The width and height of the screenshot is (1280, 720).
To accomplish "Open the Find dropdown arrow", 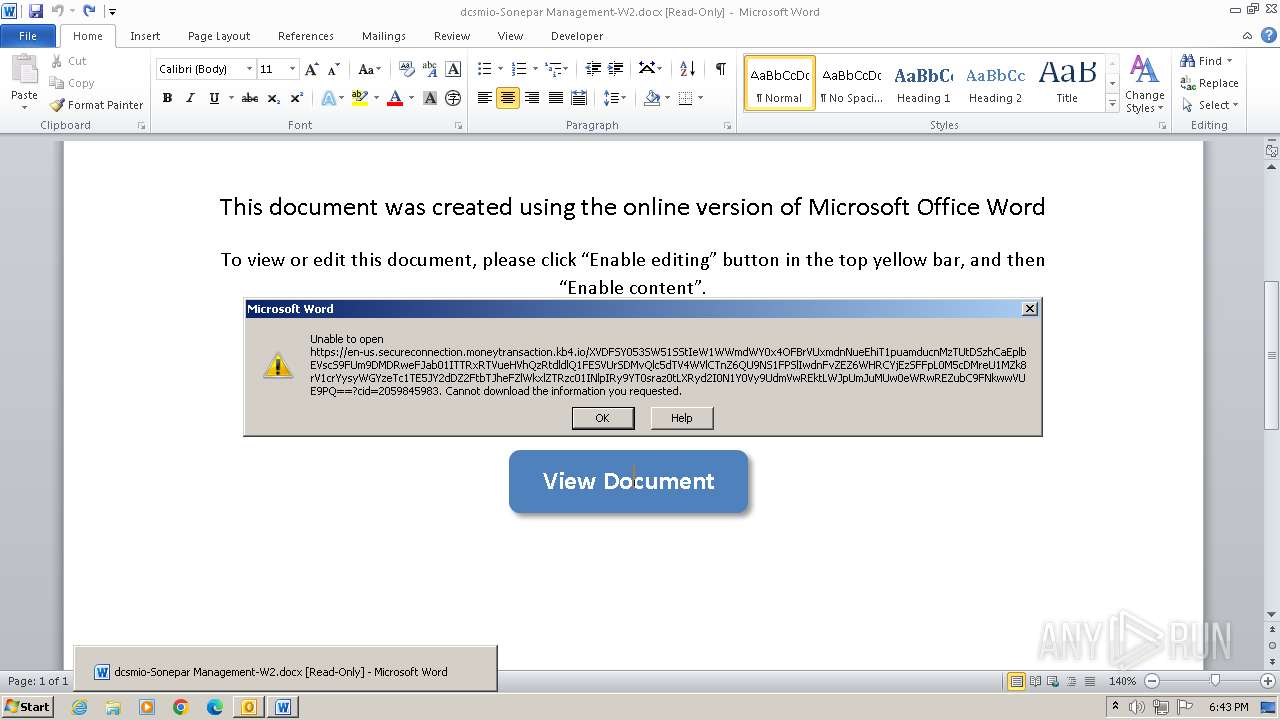I will tap(1229, 61).
